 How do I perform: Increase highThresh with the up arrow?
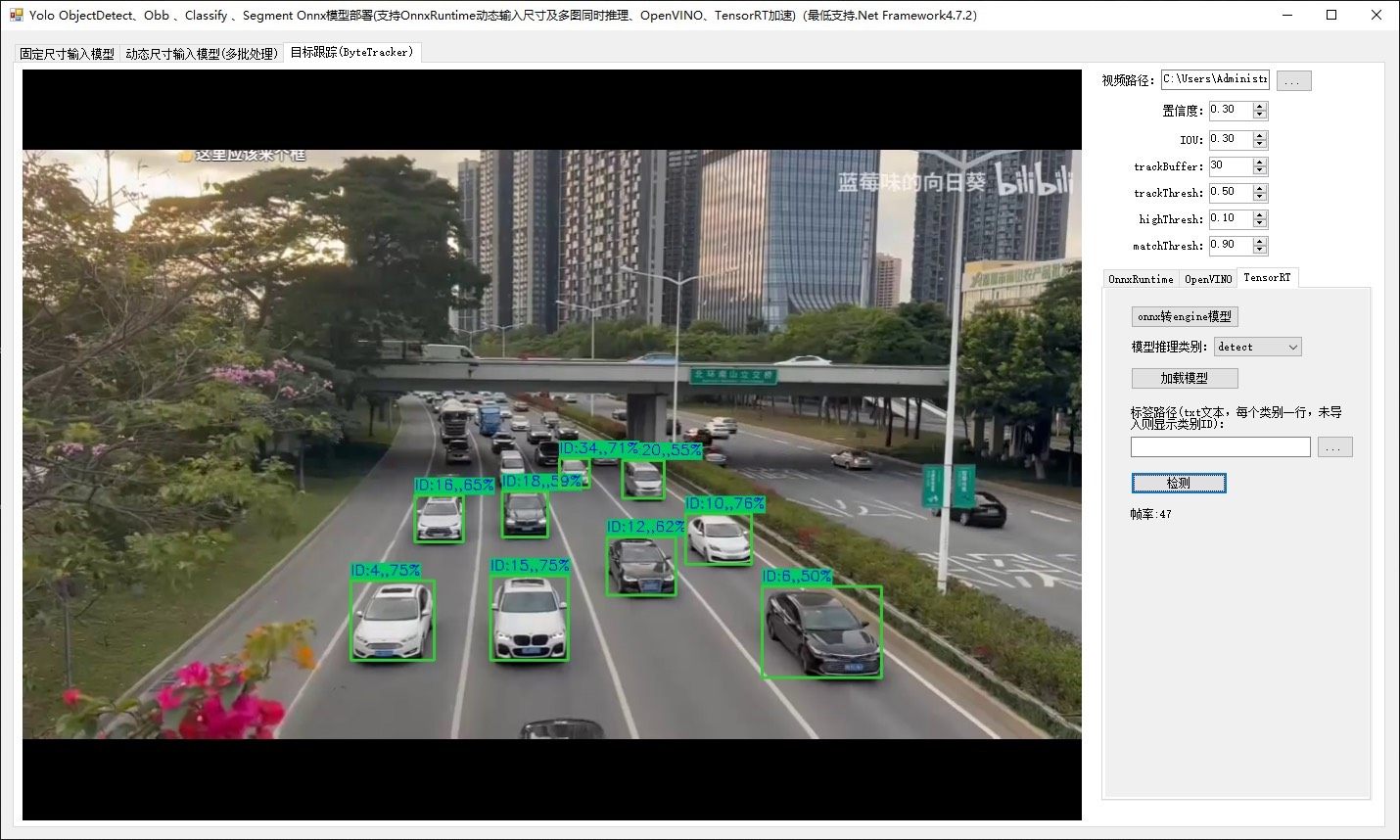[1260, 214]
